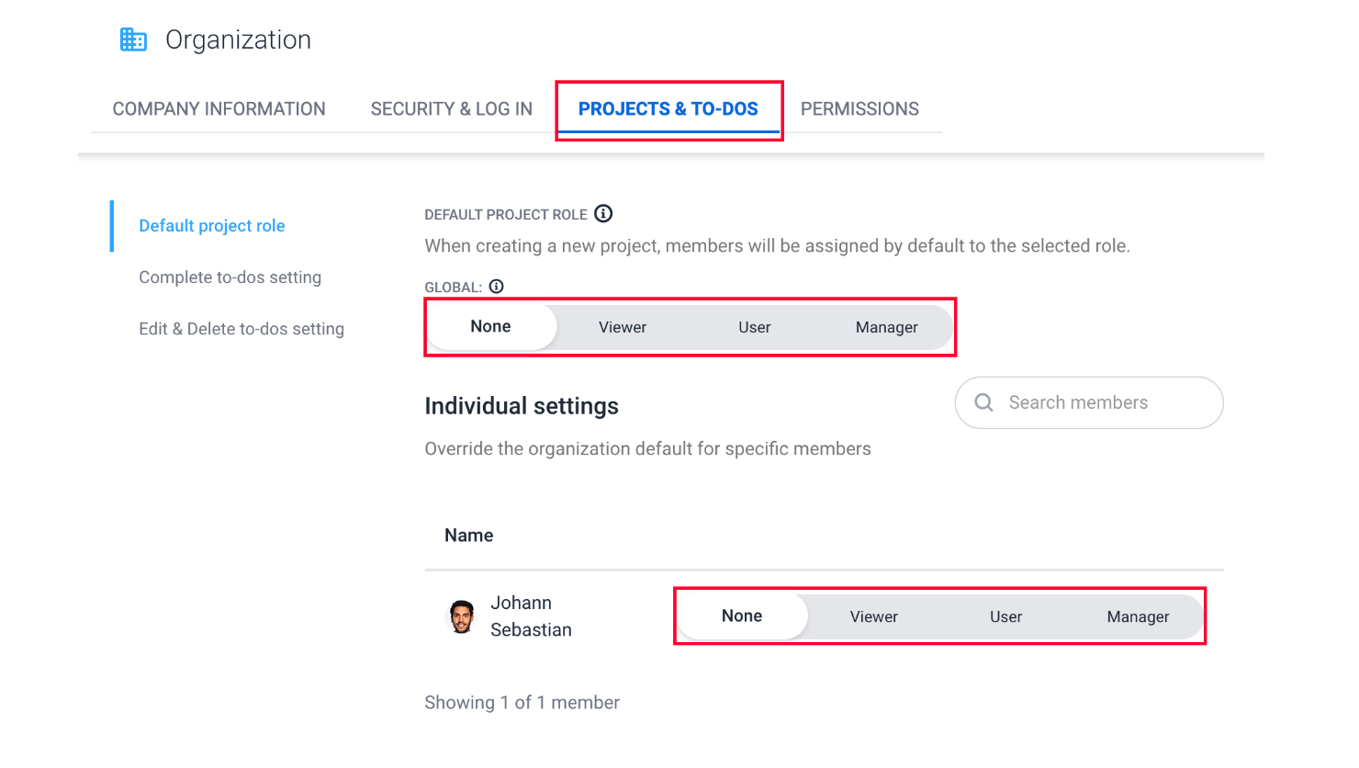Switch to the Security & Log In tab
The height and width of the screenshot is (768, 1359).
tap(451, 109)
